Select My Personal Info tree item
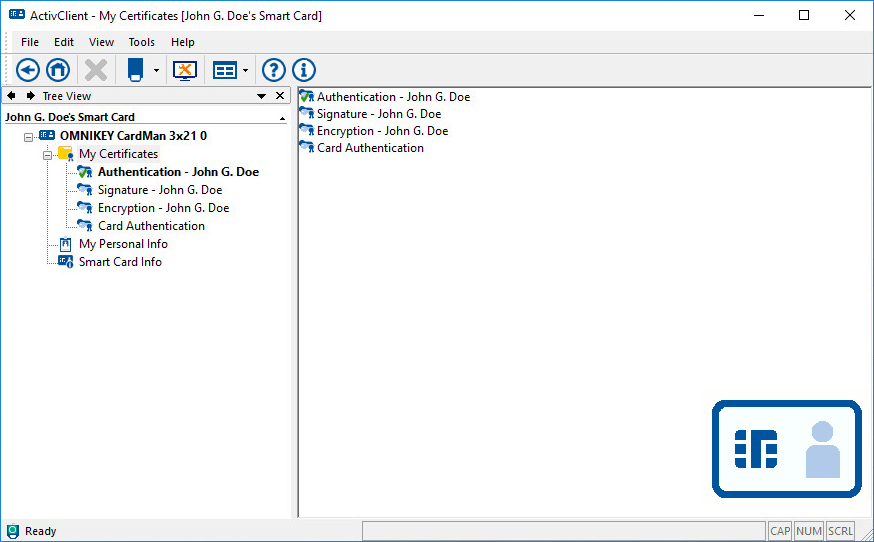 pos(123,244)
